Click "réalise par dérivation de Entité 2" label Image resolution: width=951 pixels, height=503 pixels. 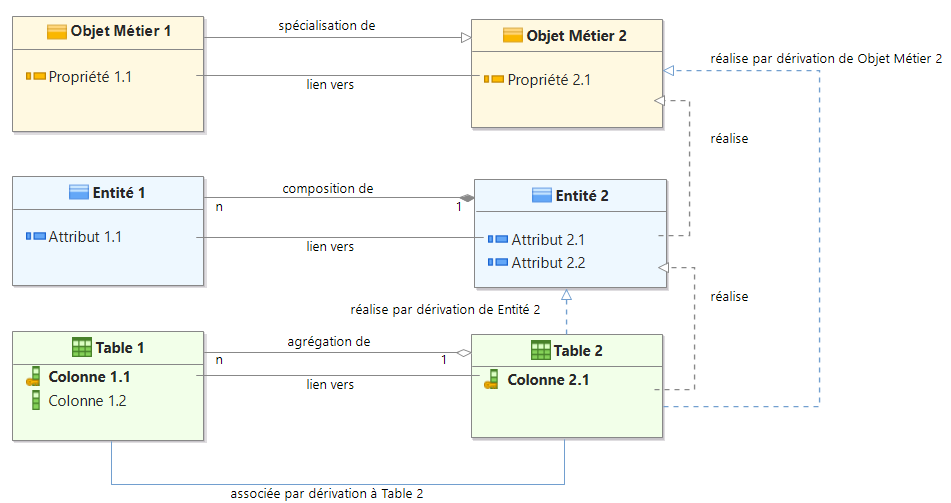(x=445, y=310)
